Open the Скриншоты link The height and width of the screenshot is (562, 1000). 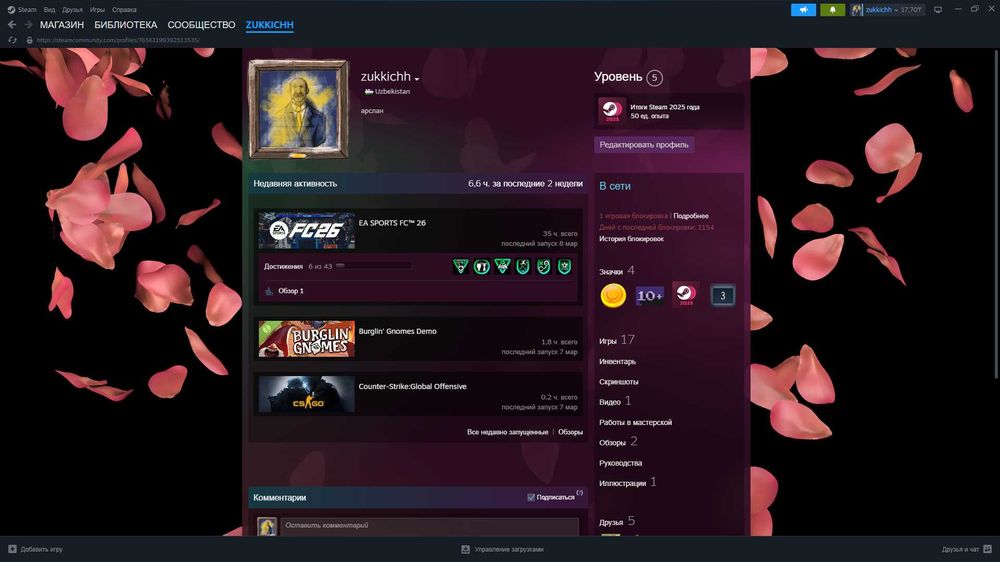pos(619,381)
